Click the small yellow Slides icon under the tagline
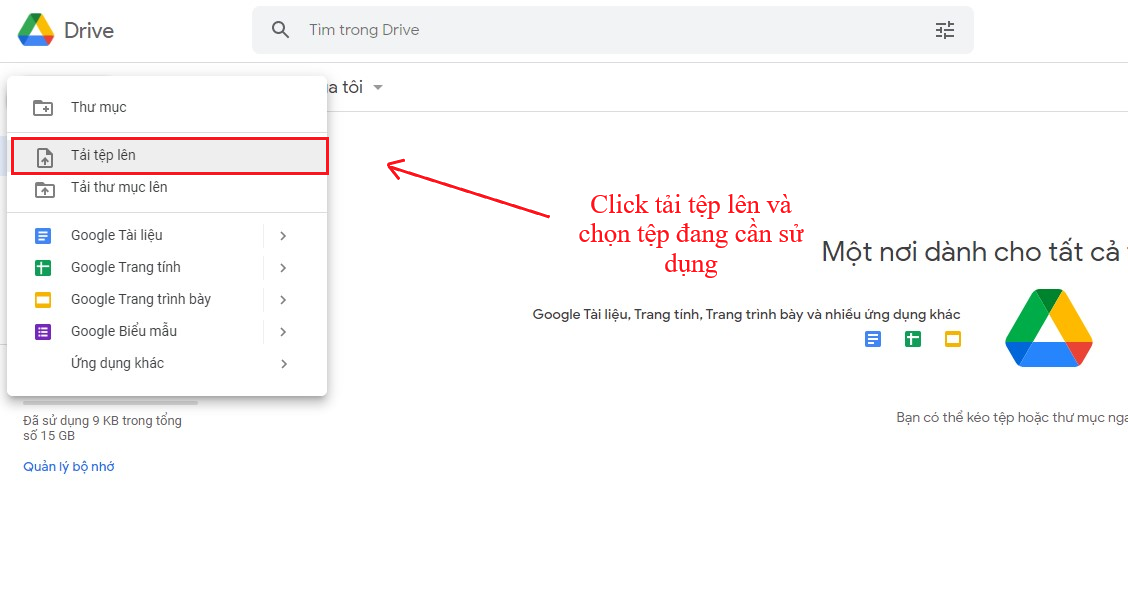 [x=952, y=339]
